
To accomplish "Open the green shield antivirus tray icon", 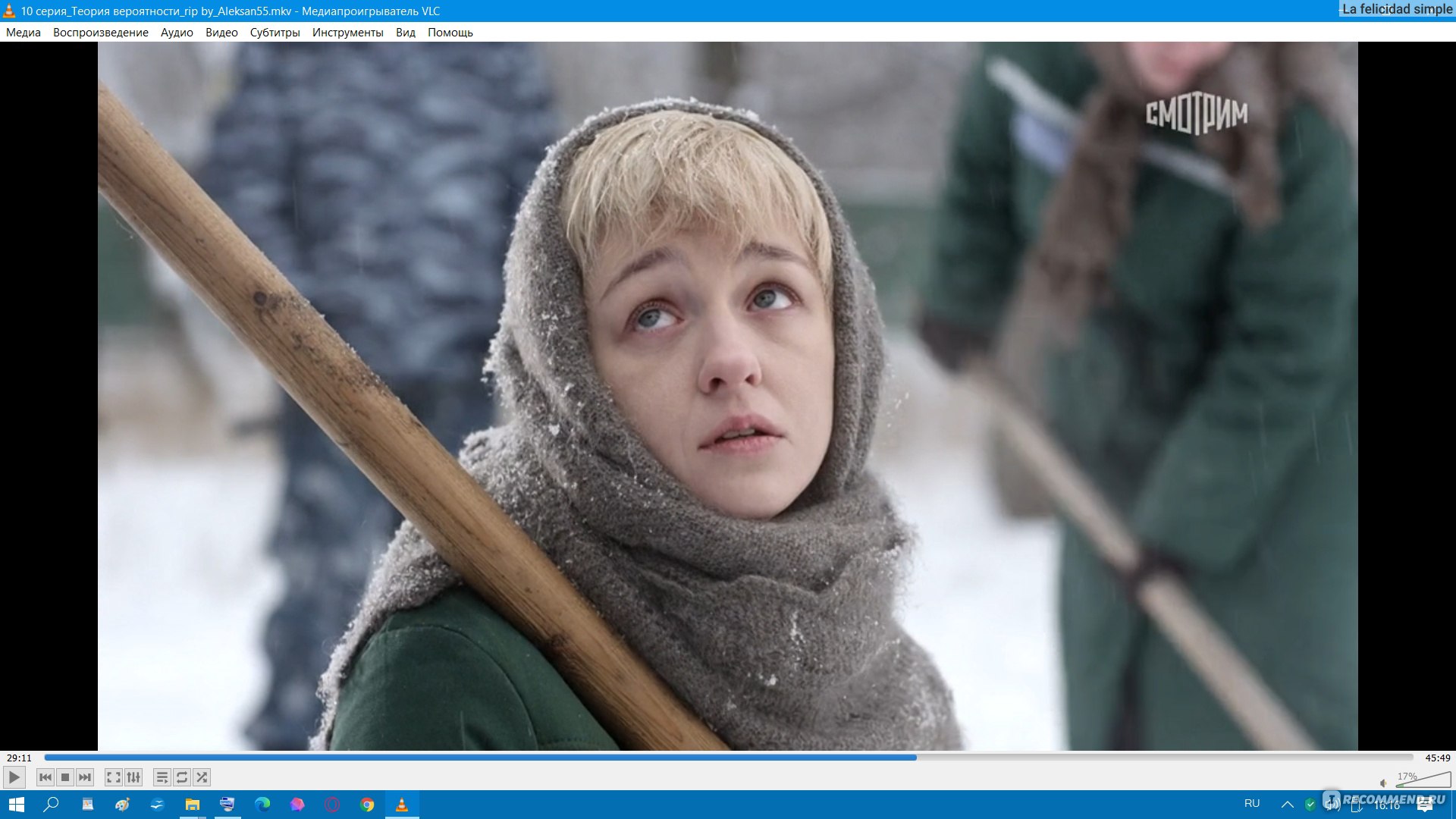I will (1310, 805).
